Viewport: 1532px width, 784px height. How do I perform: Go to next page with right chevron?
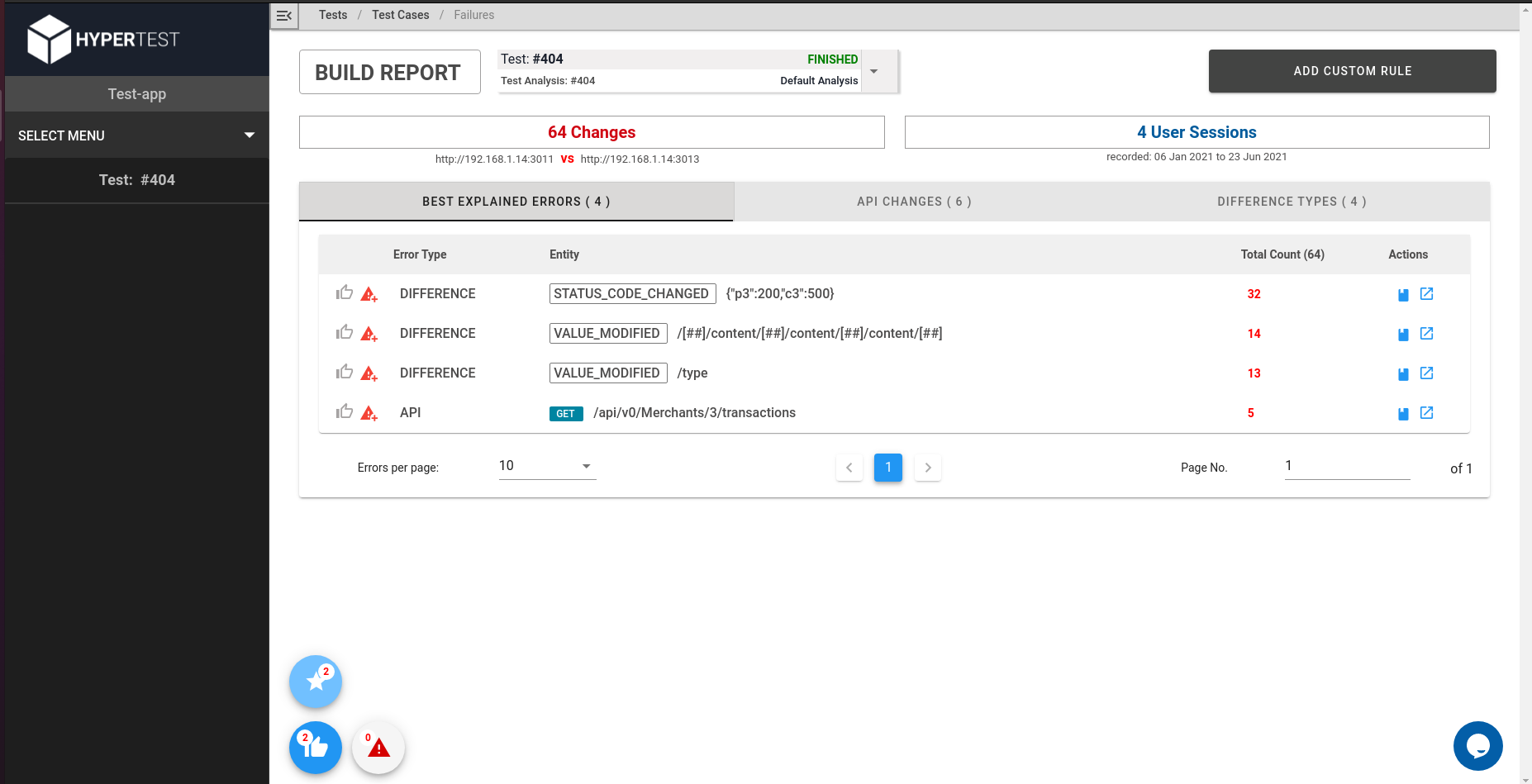click(x=928, y=468)
